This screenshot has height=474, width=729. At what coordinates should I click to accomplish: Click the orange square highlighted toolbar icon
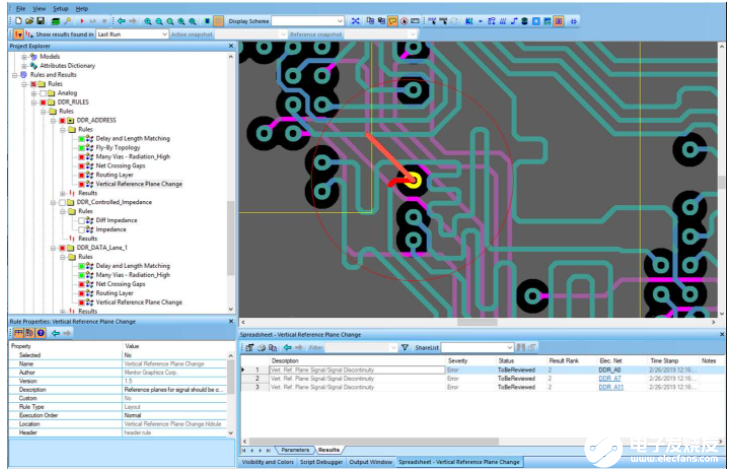click(218, 21)
